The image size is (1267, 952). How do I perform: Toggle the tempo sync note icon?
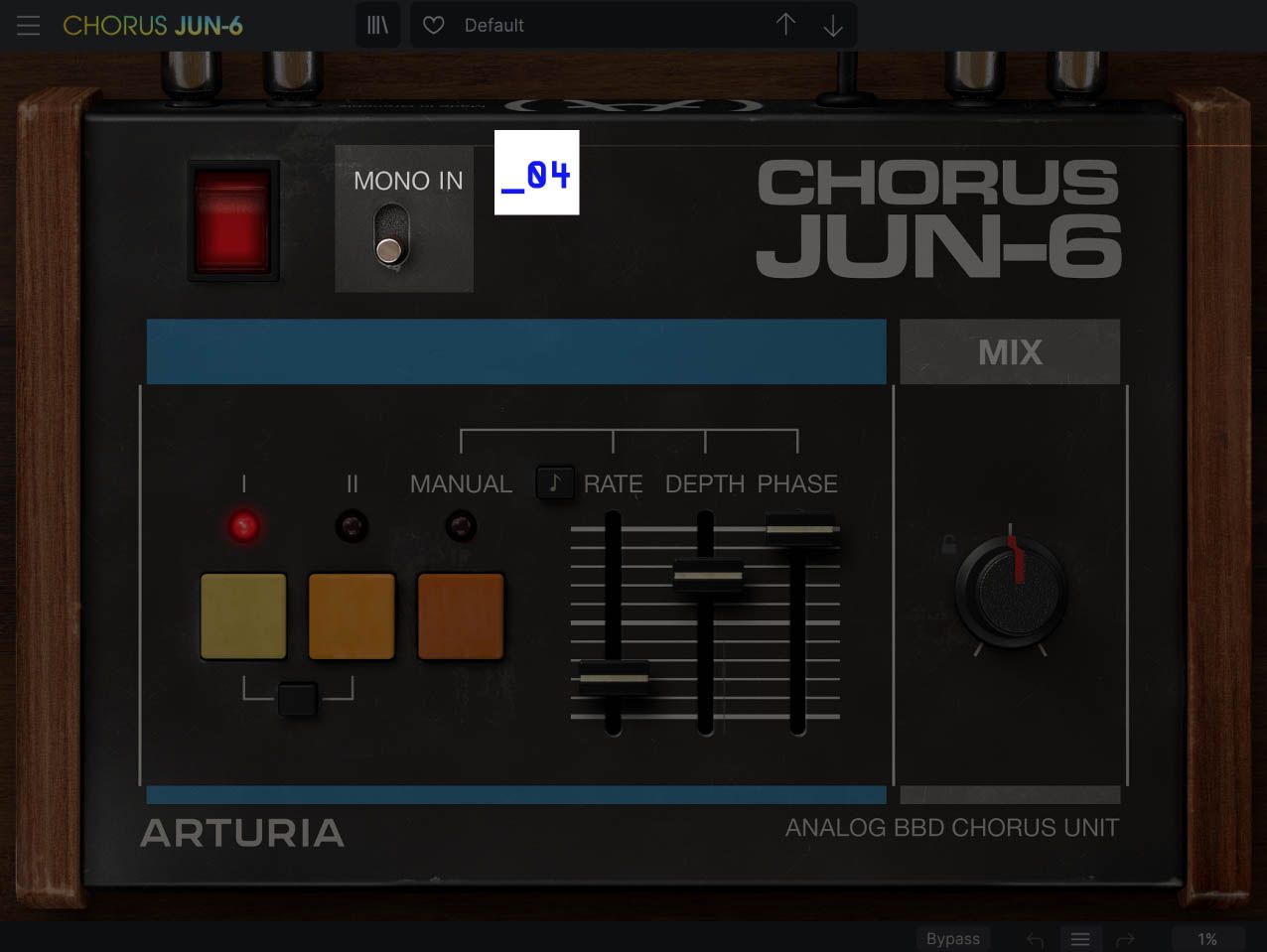click(555, 483)
